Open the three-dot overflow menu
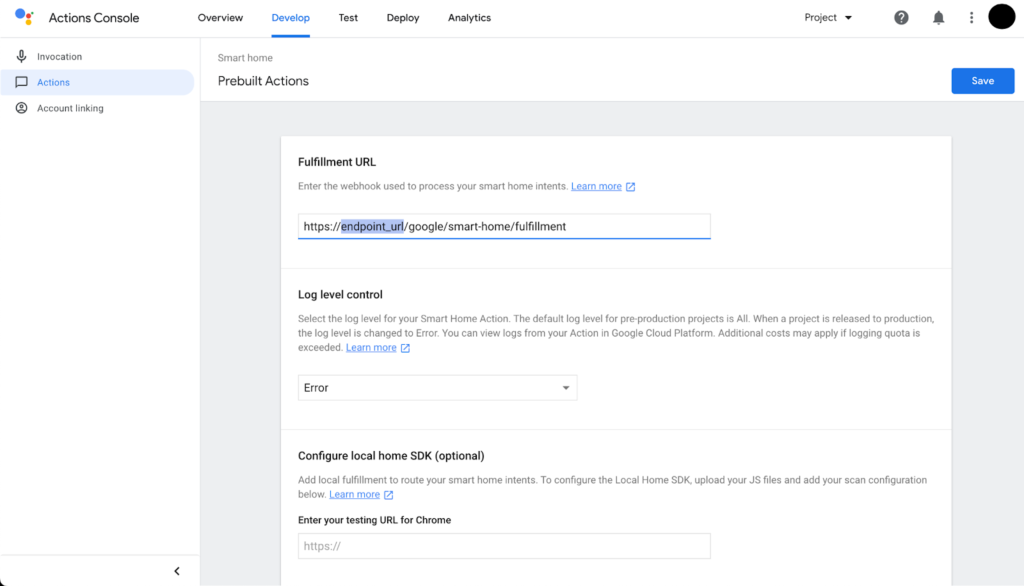Image resolution: width=1024 pixels, height=586 pixels. coord(971,17)
